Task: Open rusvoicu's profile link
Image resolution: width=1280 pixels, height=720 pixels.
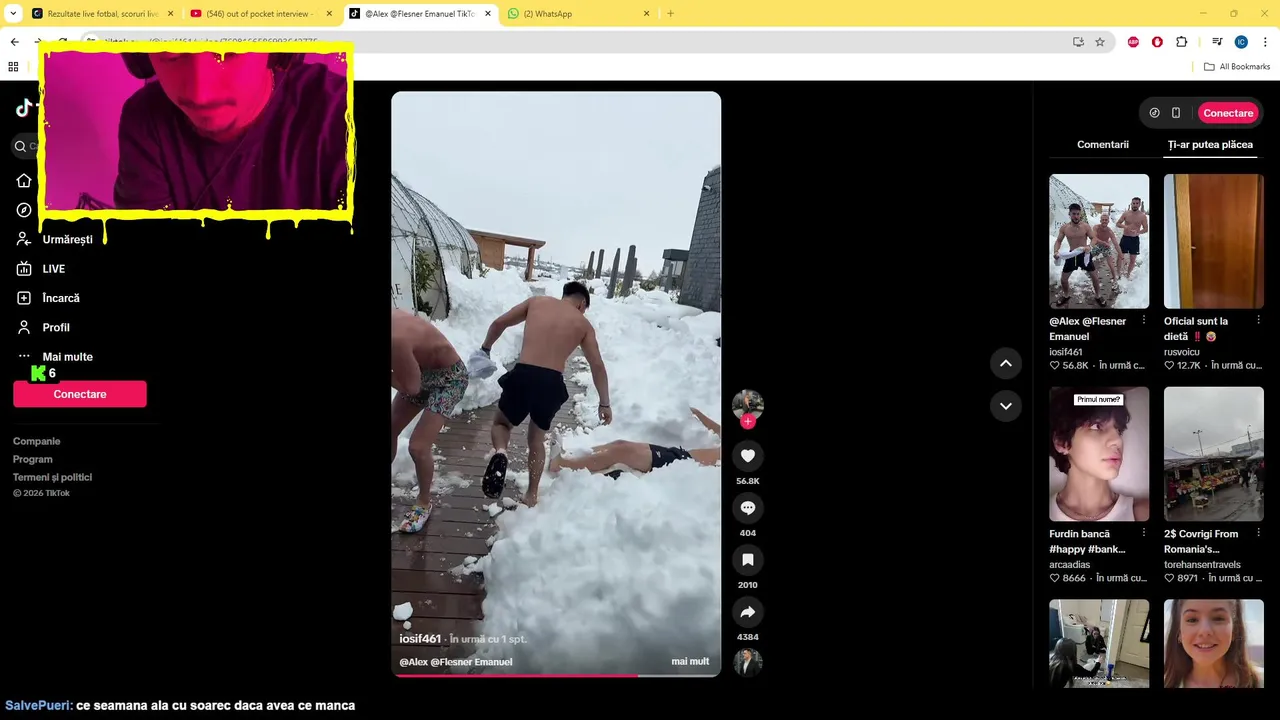Action: pos(1181,352)
